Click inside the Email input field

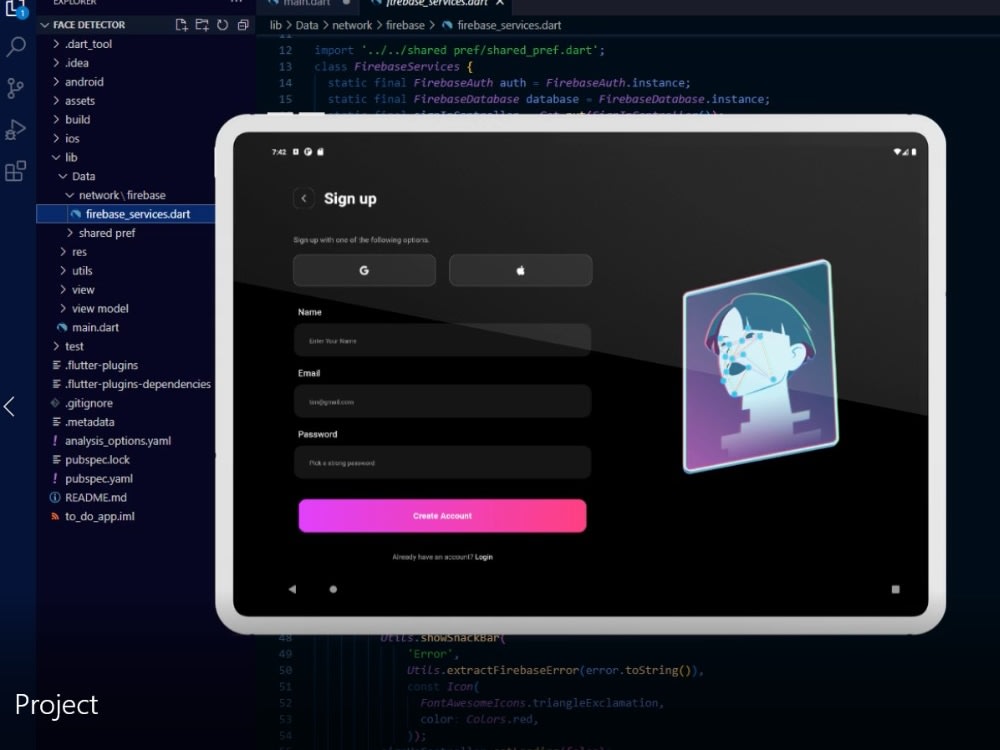coord(442,401)
